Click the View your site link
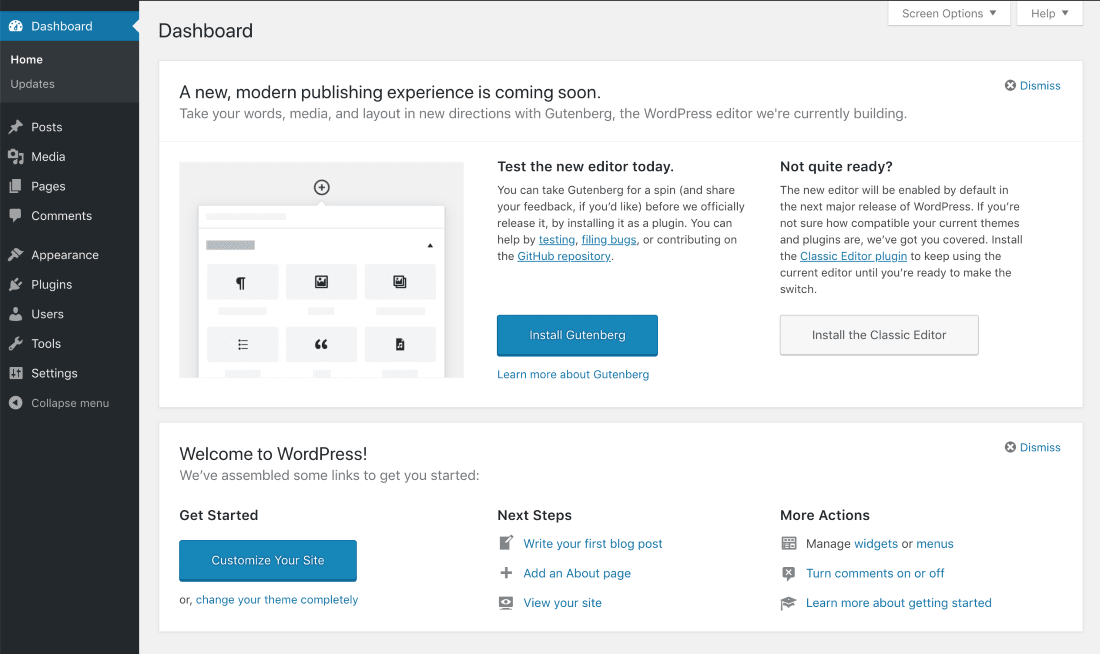1100x654 pixels. (x=563, y=603)
